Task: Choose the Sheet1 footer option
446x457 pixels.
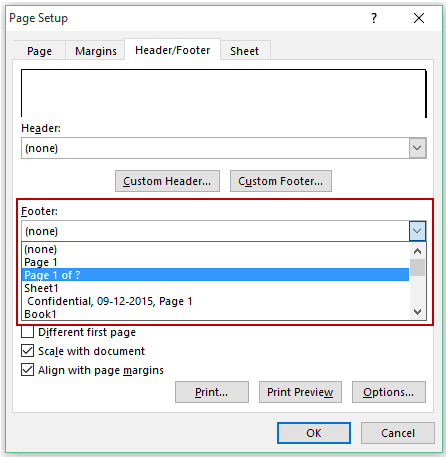Action: (215, 288)
